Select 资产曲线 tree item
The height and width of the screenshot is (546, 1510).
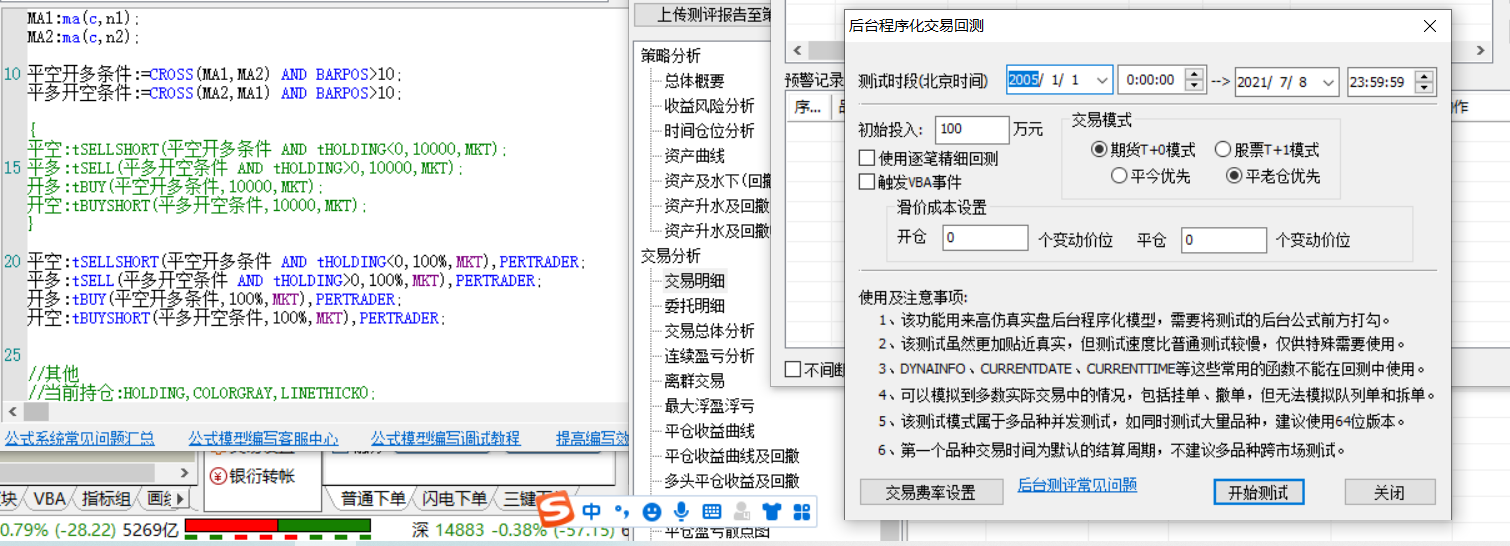(x=695, y=156)
